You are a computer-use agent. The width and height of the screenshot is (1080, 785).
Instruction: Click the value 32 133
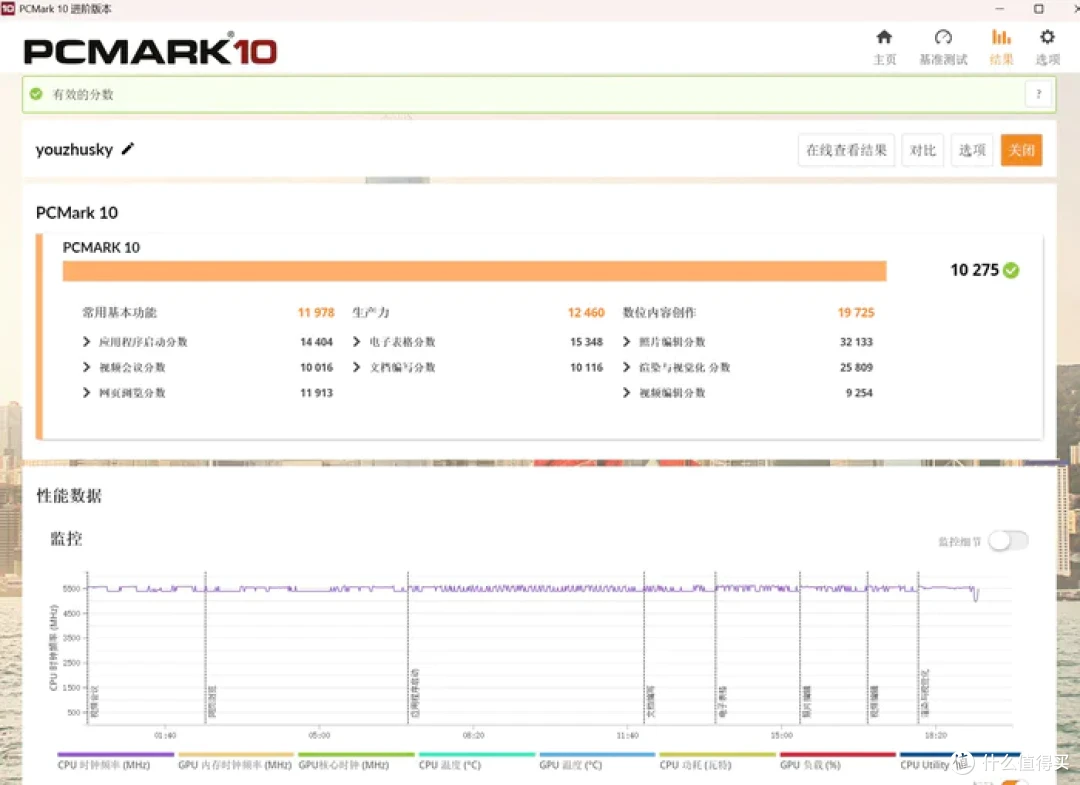856,342
